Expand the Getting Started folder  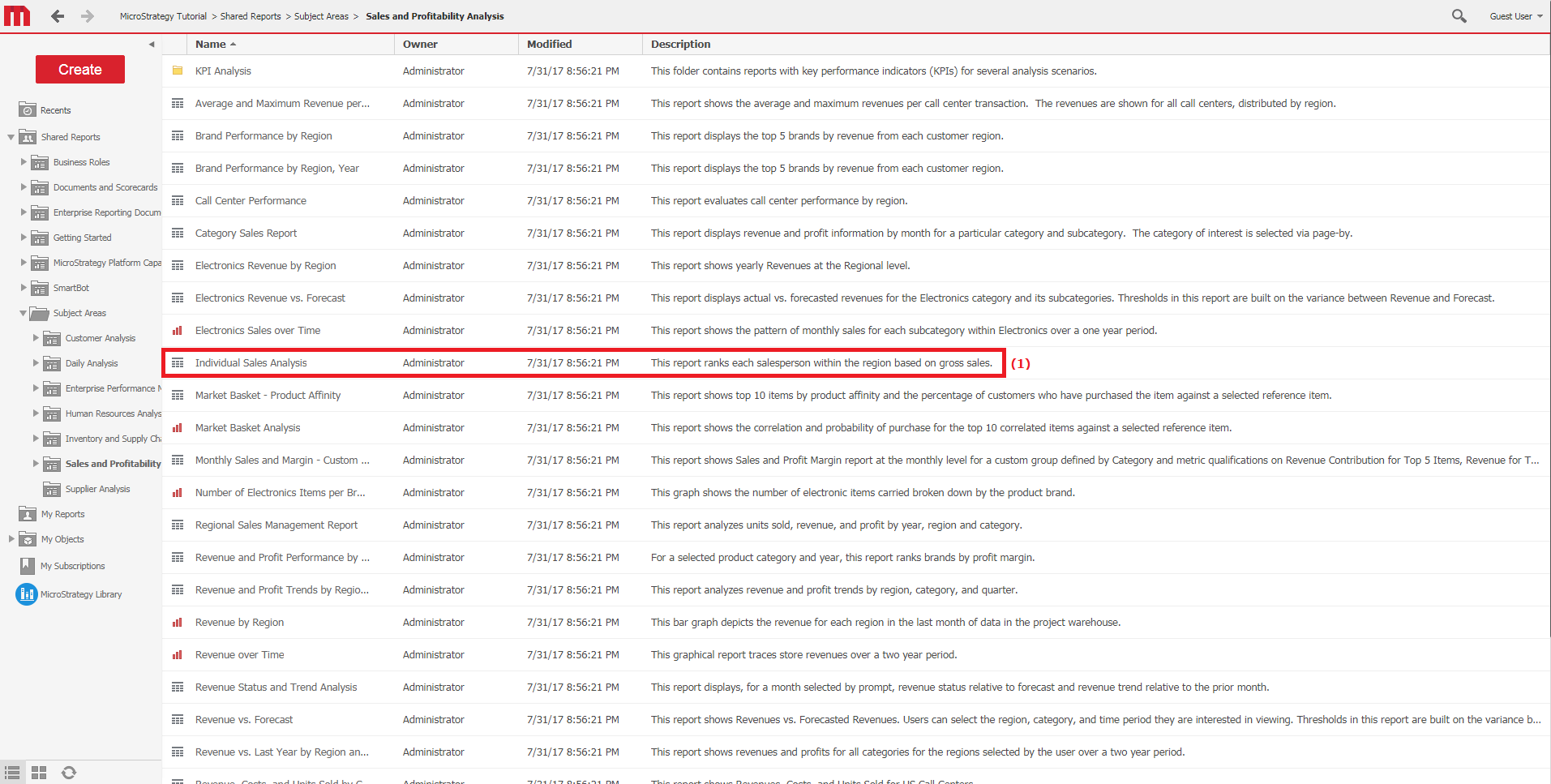[x=24, y=238]
